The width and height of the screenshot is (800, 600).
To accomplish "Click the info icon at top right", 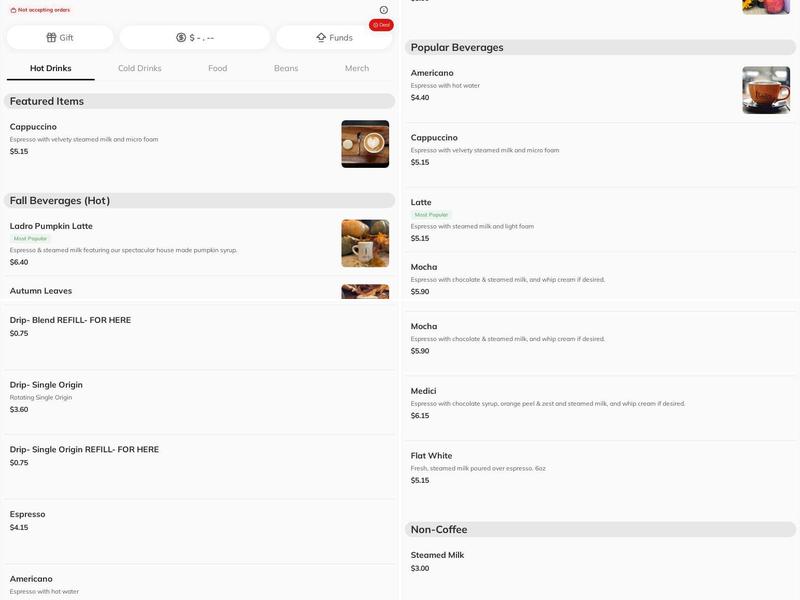I will coord(383,10).
